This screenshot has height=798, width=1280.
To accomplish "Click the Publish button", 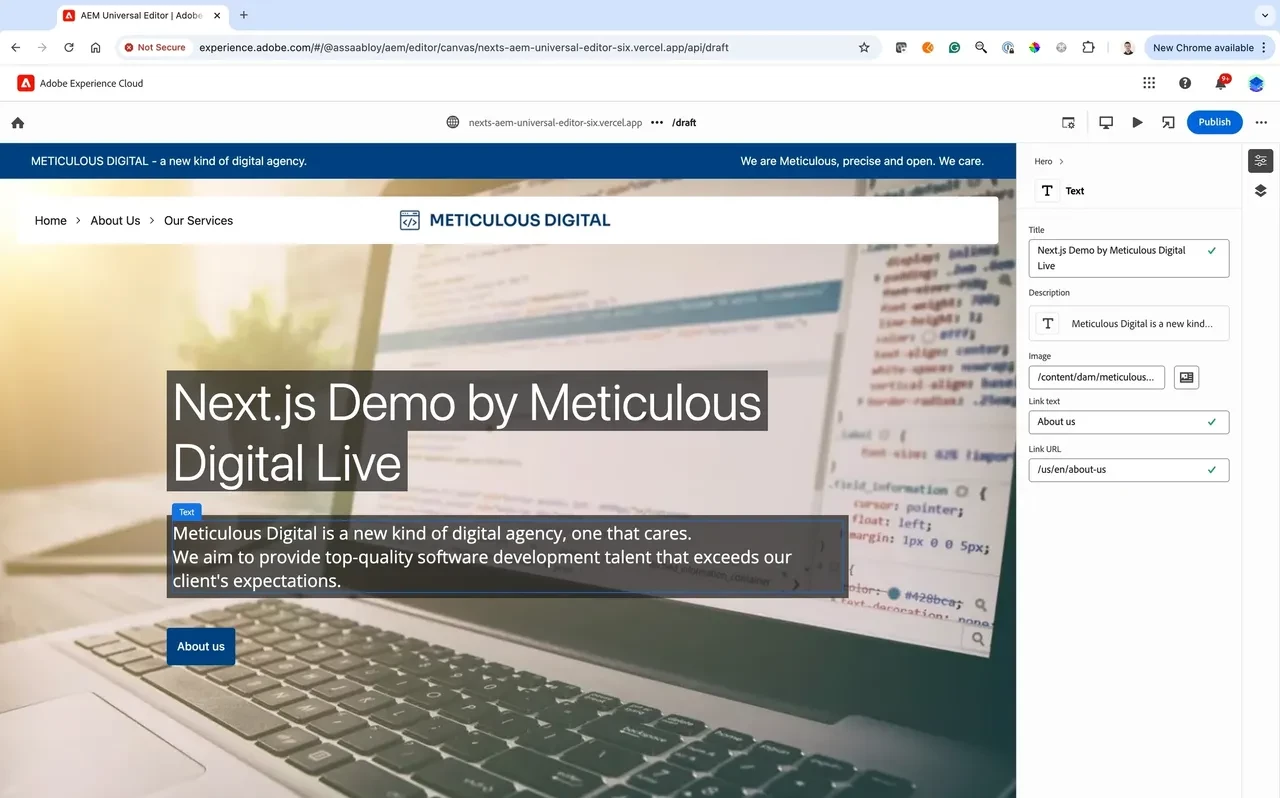I will [1215, 122].
